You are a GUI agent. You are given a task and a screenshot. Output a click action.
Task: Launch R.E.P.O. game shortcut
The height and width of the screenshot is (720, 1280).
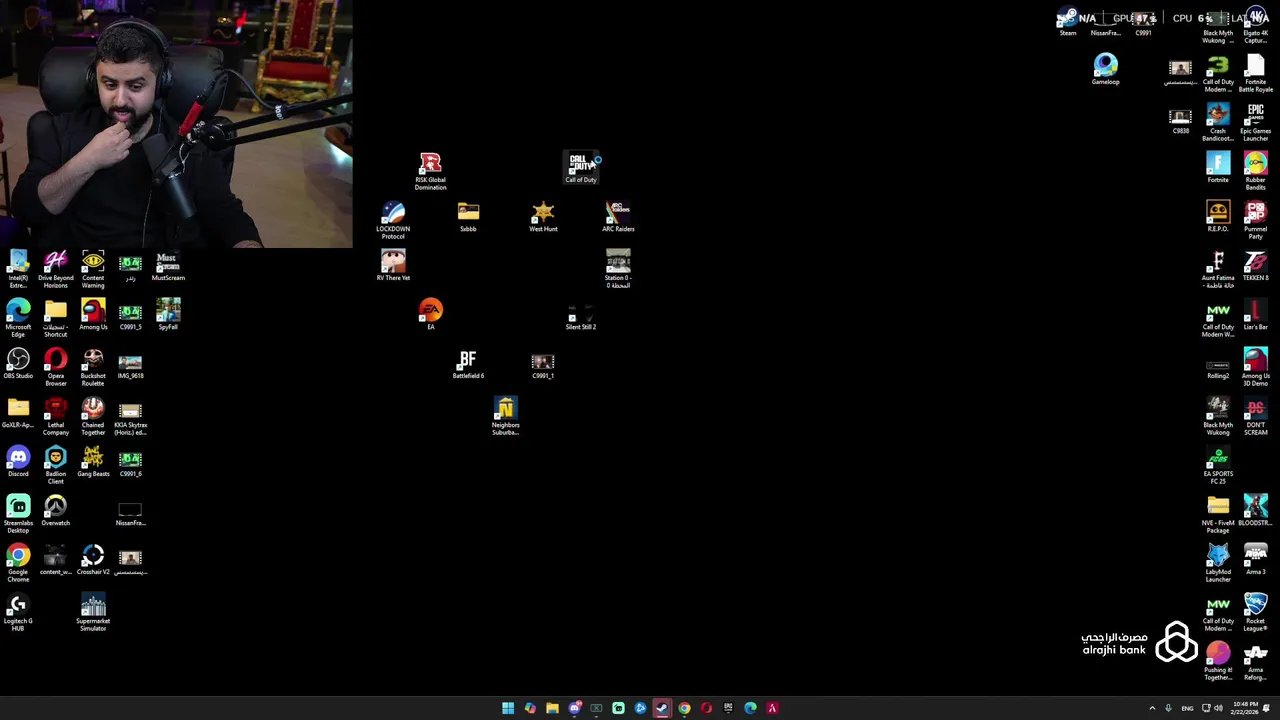coord(1218,217)
